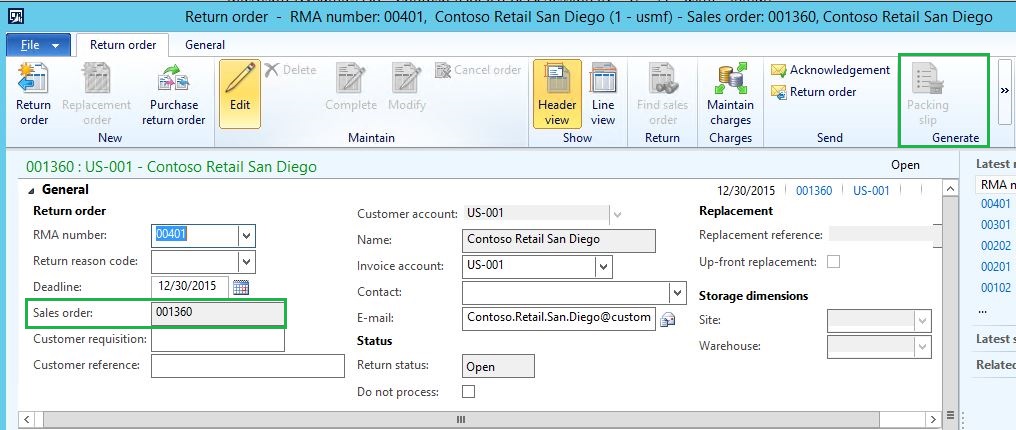The height and width of the screenshot is (430, 1016).
Task: Open the Contact dropdown
Action: click(x=677, y=293)
